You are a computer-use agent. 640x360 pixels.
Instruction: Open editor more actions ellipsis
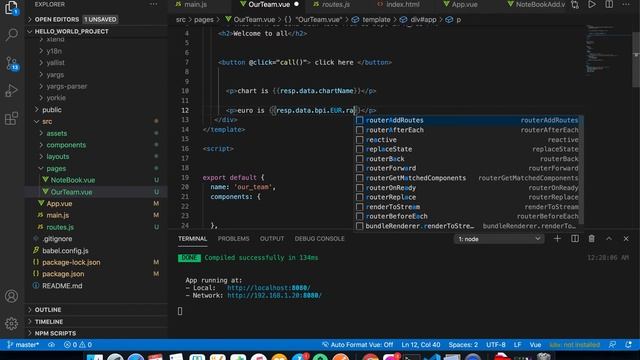626,4
